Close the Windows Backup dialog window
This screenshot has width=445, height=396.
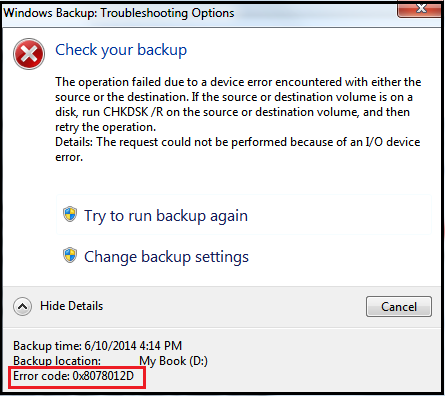tap(421, 8)
